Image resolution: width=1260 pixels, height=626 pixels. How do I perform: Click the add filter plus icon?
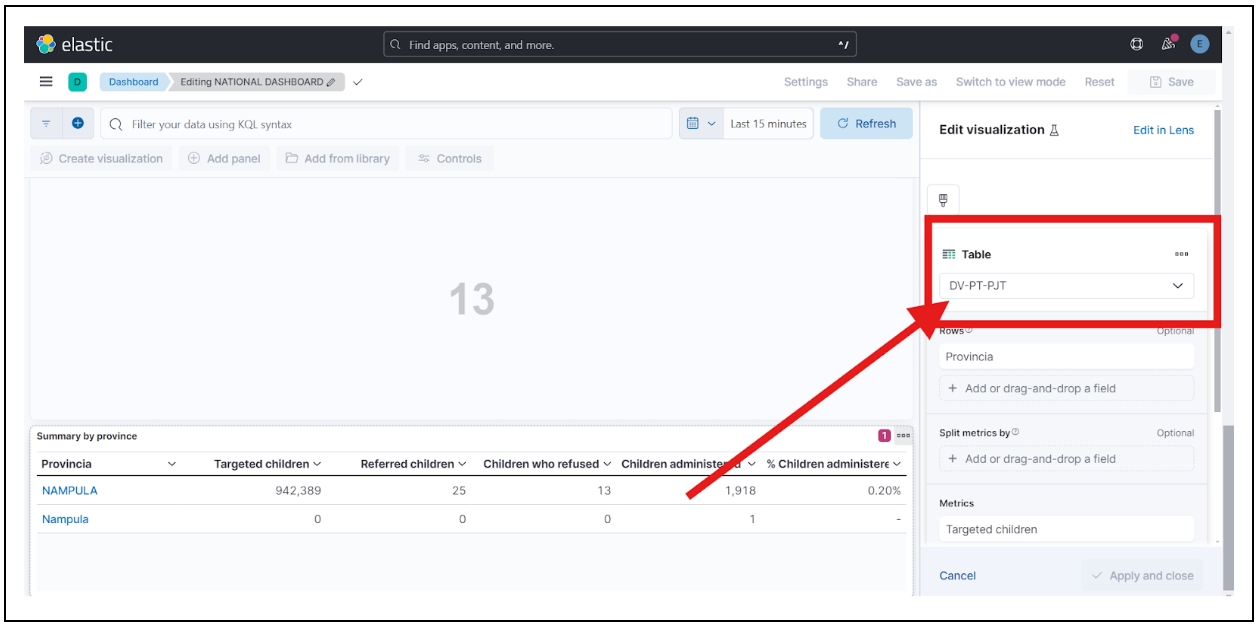(78, 124)
